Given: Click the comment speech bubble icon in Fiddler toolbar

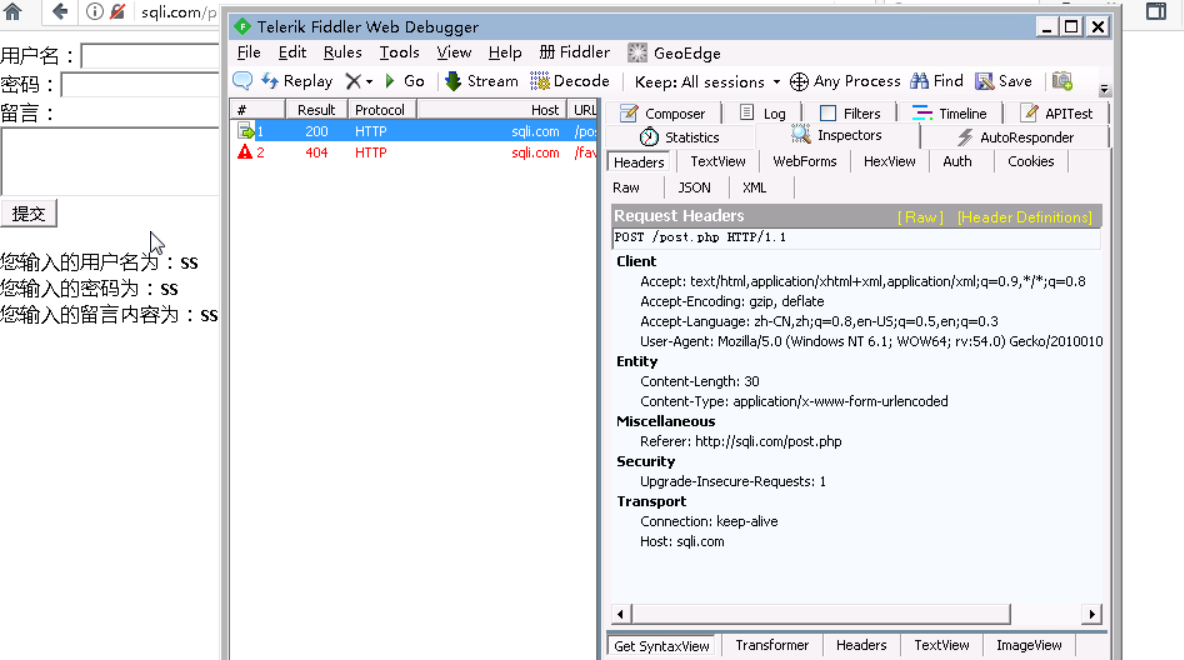Looking at the screenshot, I should 242,81.
